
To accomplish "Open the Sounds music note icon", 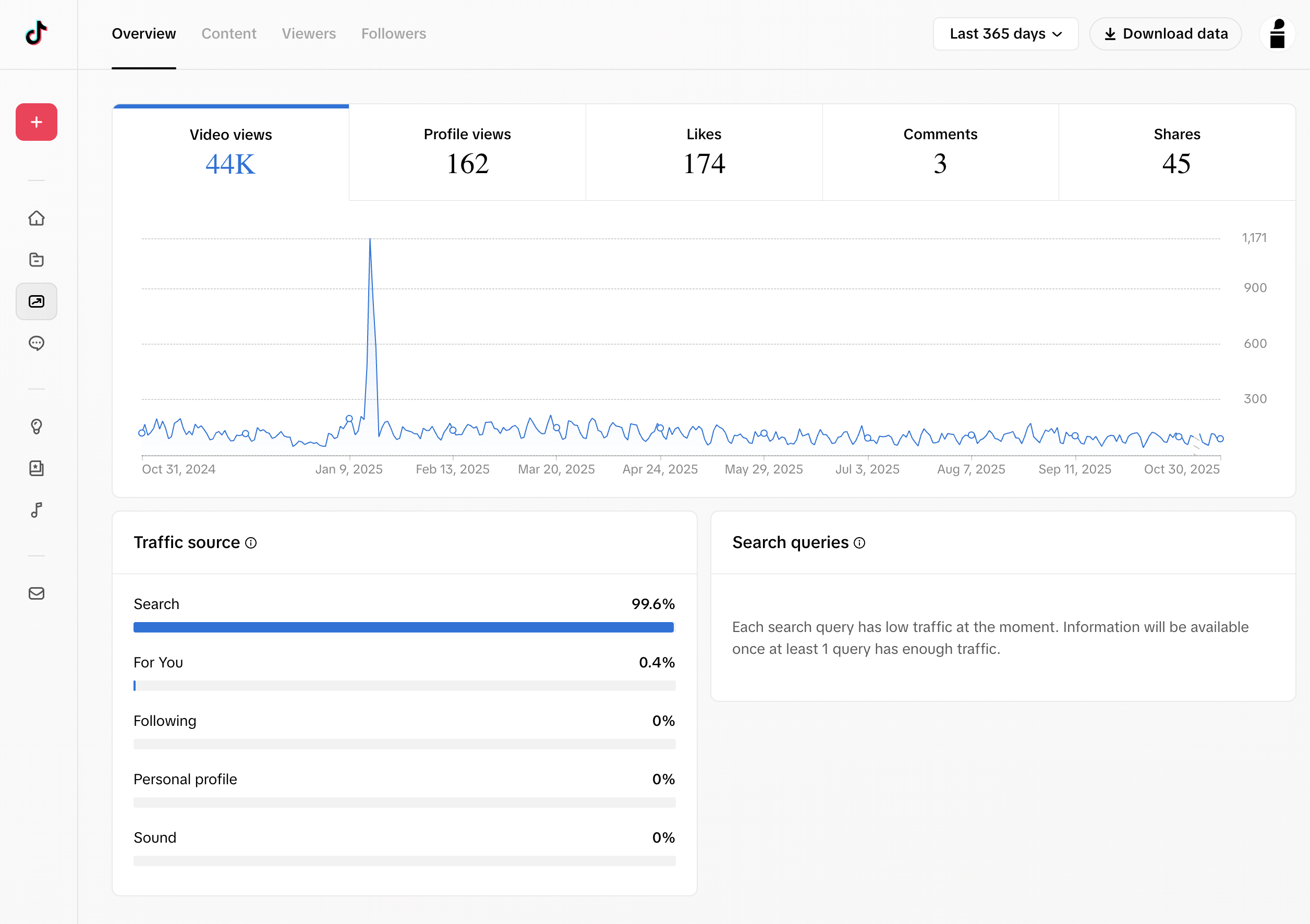I will (36, 510).
